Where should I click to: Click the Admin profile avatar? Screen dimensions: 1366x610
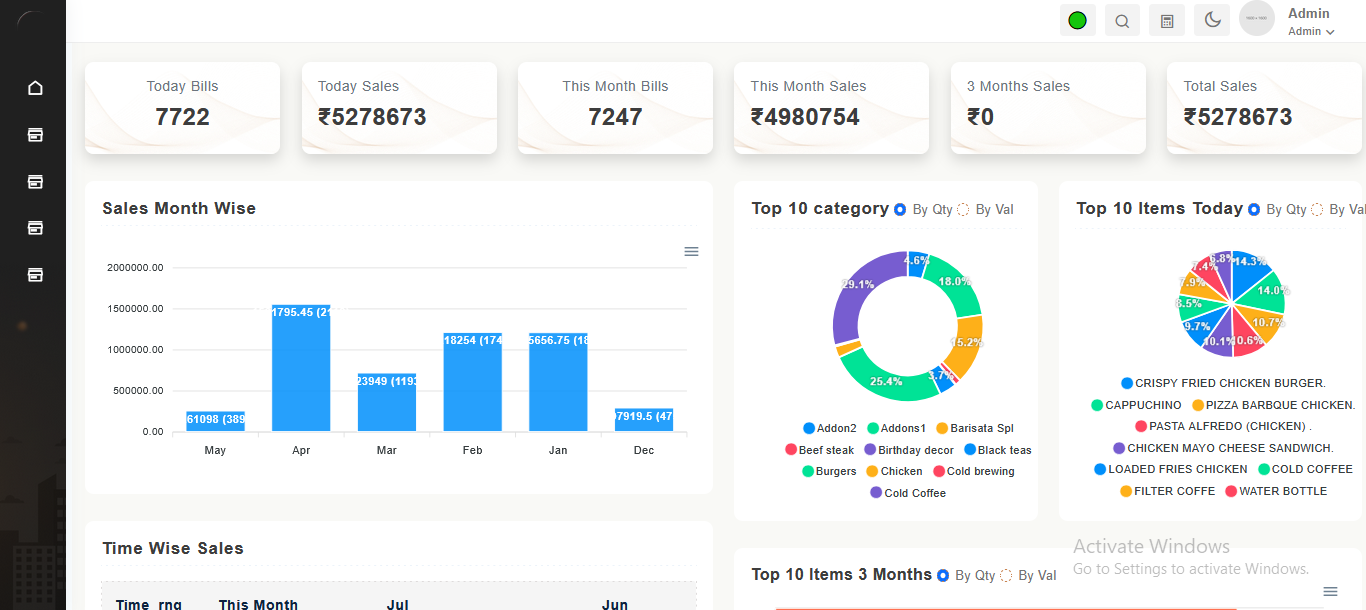point(1256,19)
